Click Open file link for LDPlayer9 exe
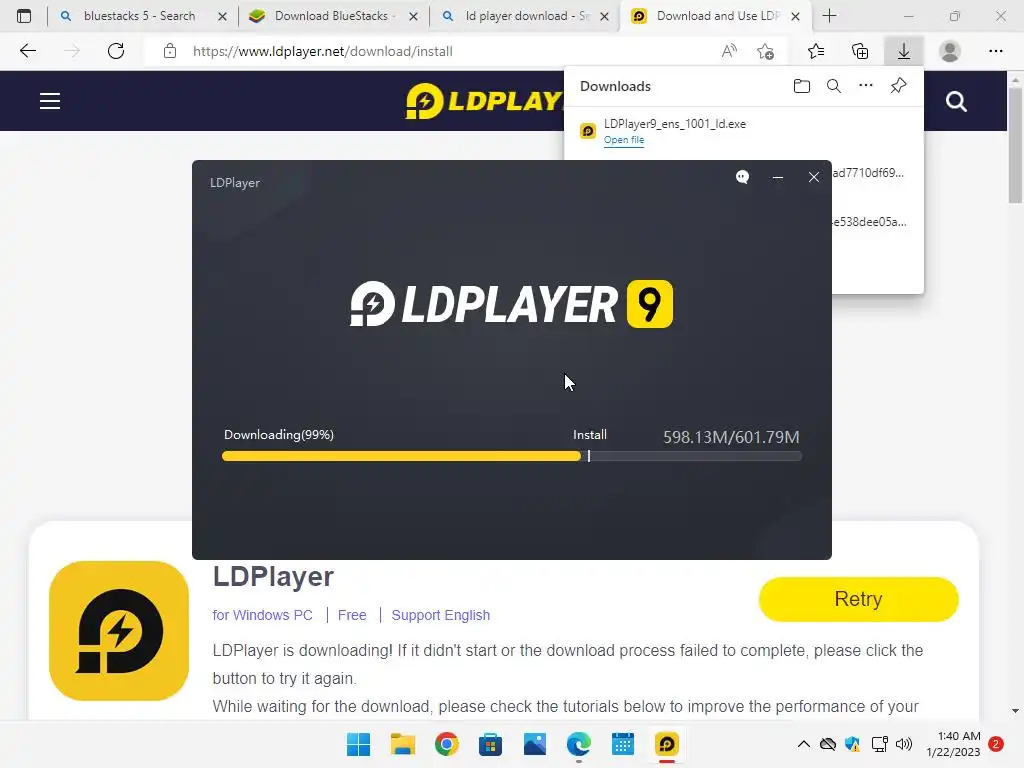The height and width of the screenshot is (768, 1024). pos(624,140)
